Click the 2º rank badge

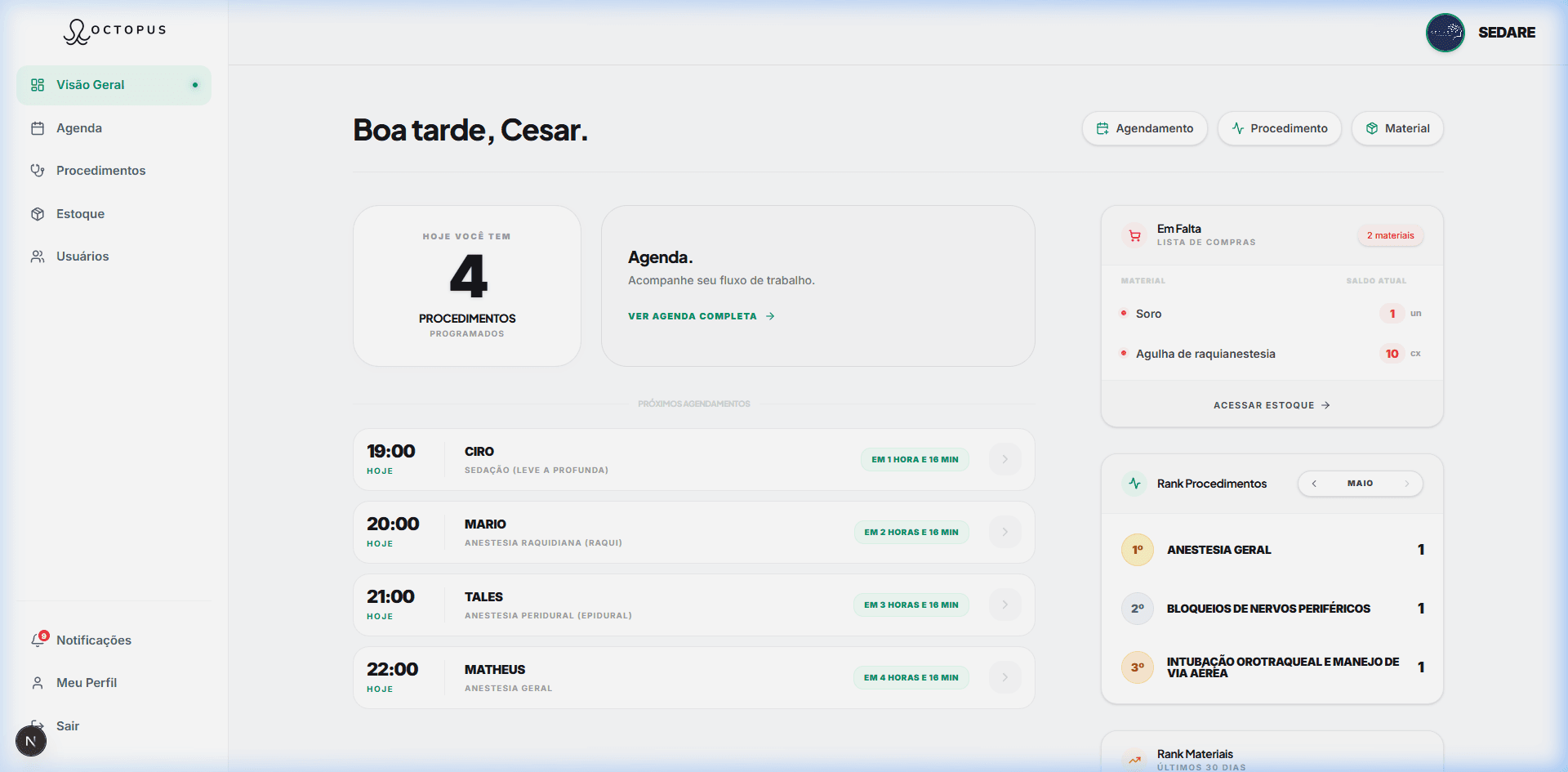click(1138, 609)
